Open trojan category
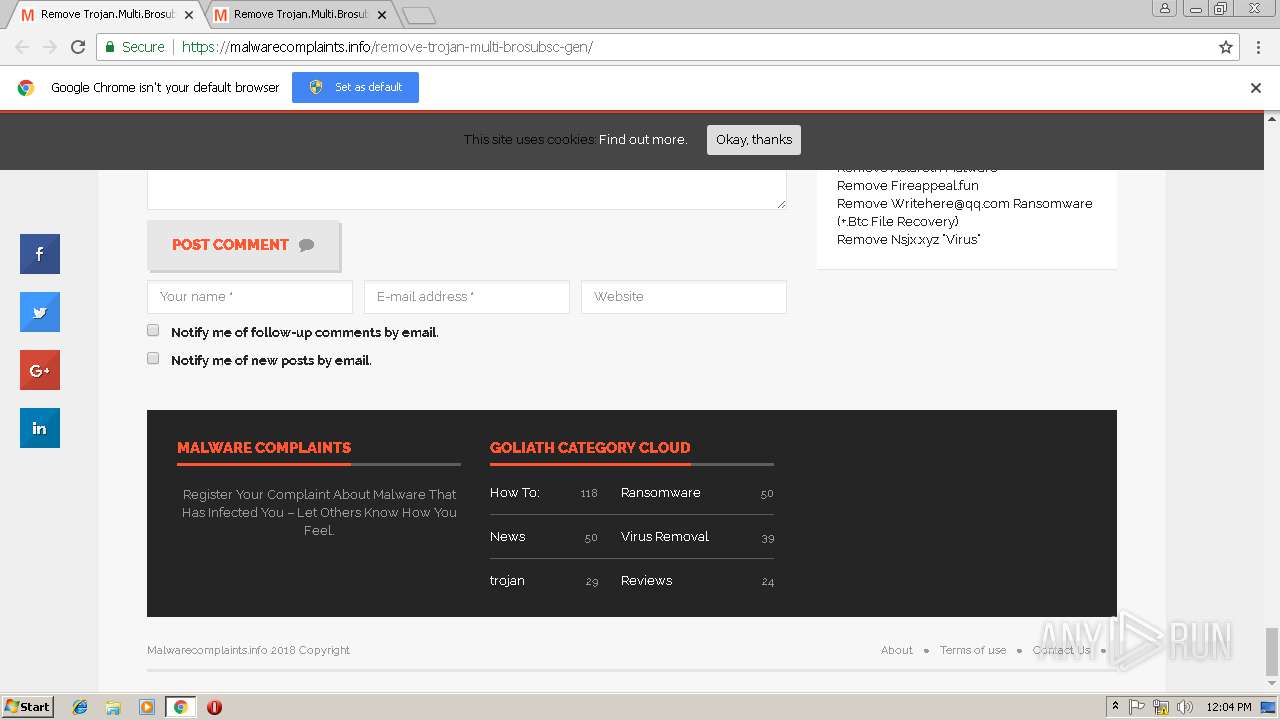1280x720 pixels. click(x=507, y=581)
